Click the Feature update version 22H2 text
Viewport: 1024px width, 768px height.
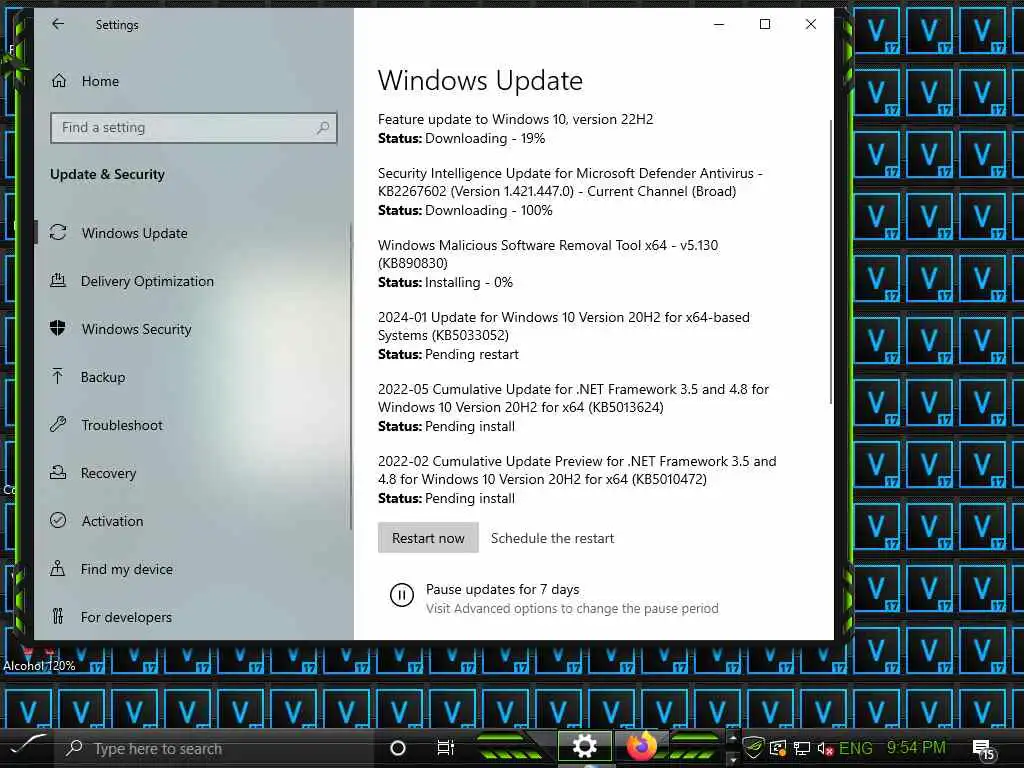515,120
